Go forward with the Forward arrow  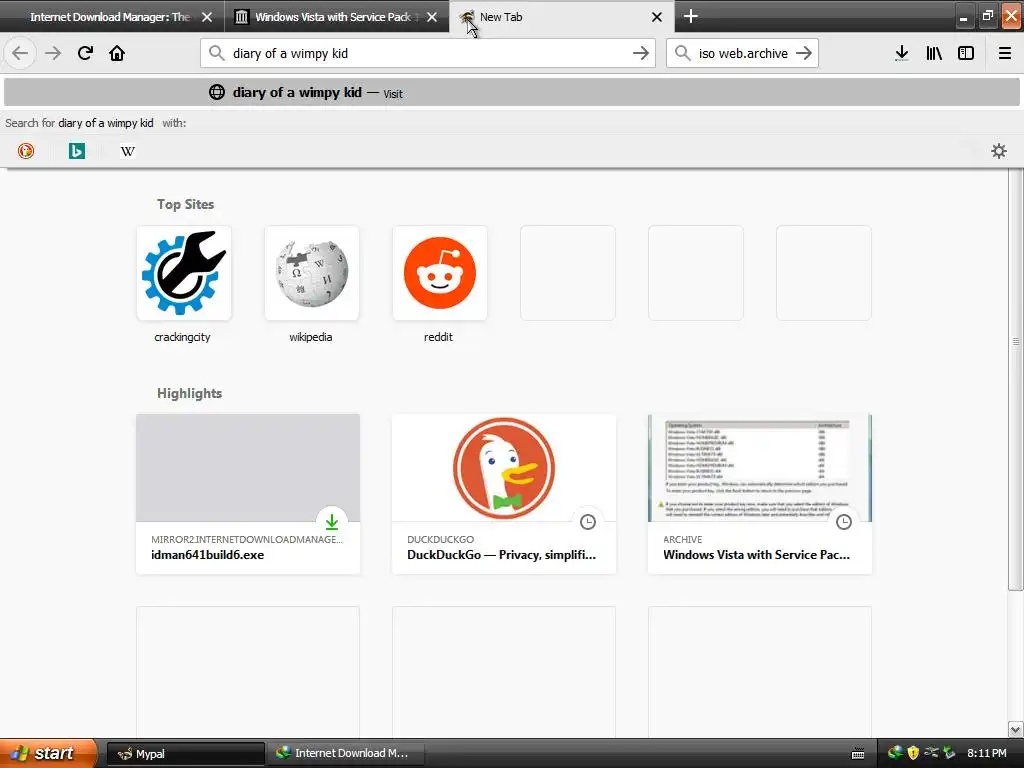coord(53,53)
